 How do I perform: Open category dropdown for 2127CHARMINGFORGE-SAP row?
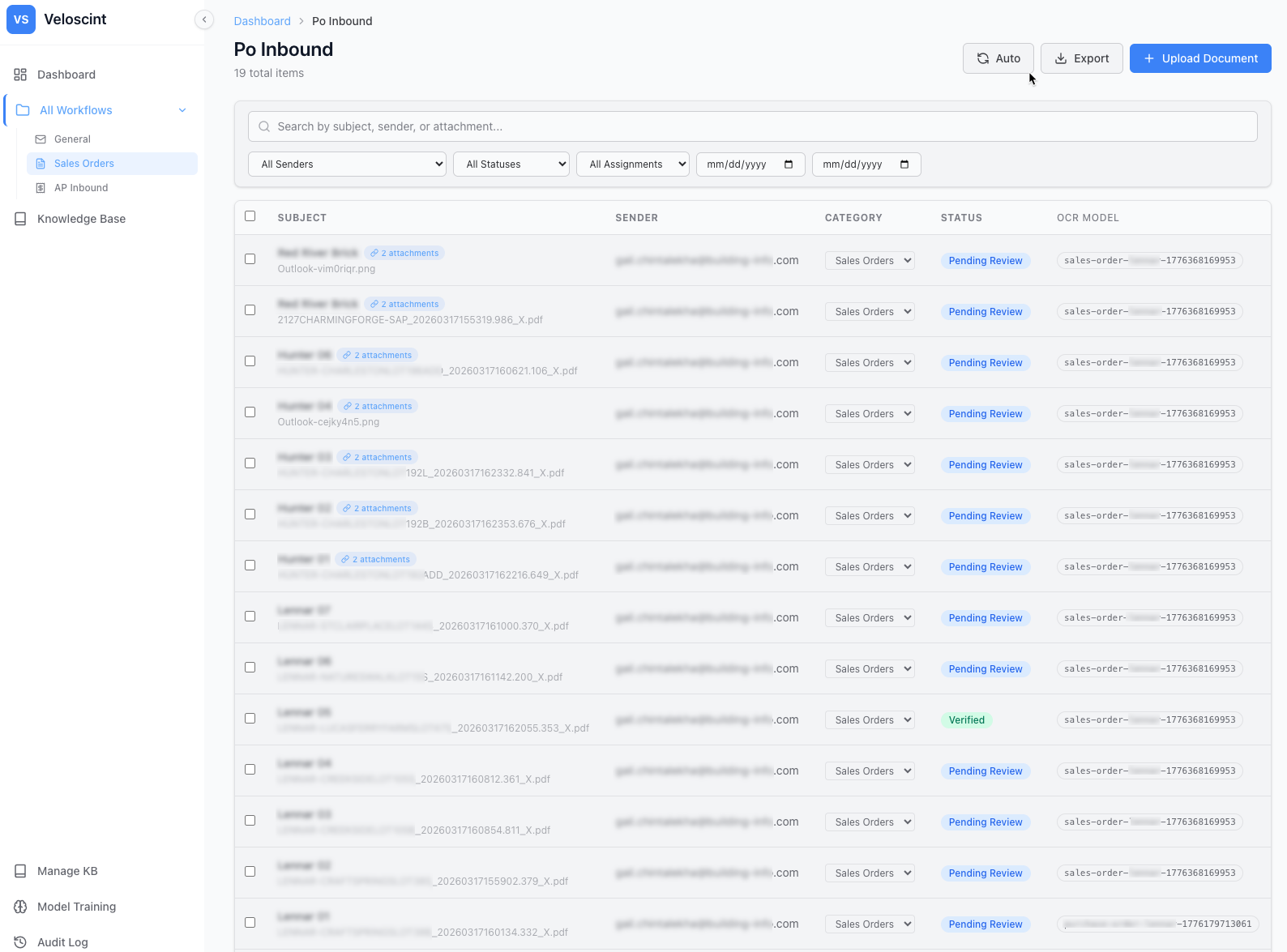click(x=870, y=312)
